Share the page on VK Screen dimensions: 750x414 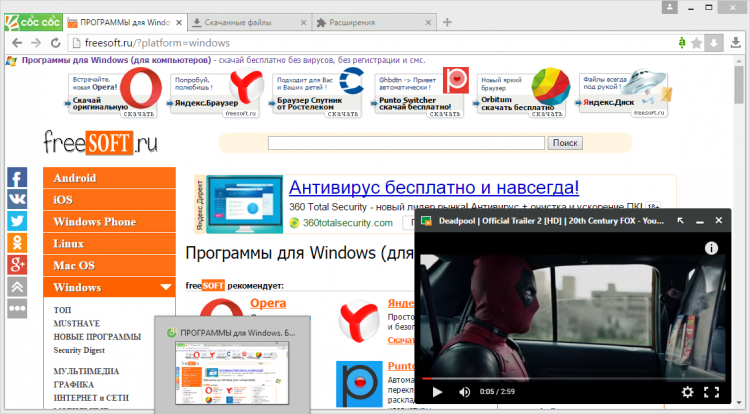(x=17, y=199)
